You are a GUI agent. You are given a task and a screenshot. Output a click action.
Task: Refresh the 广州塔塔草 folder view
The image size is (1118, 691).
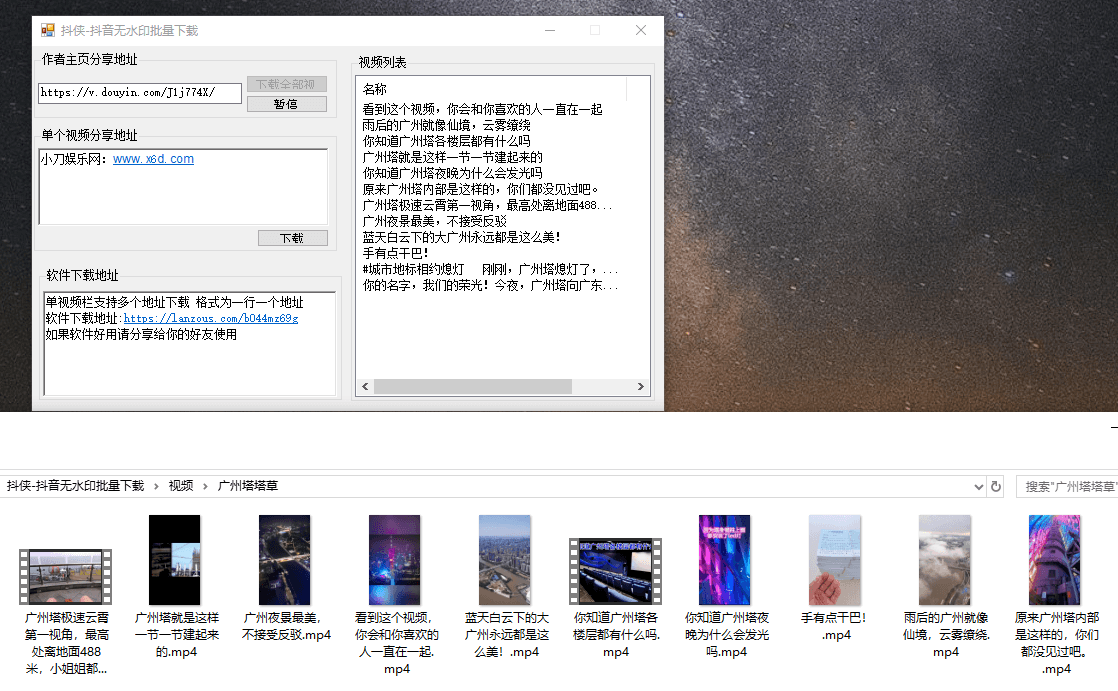[995, 485]
